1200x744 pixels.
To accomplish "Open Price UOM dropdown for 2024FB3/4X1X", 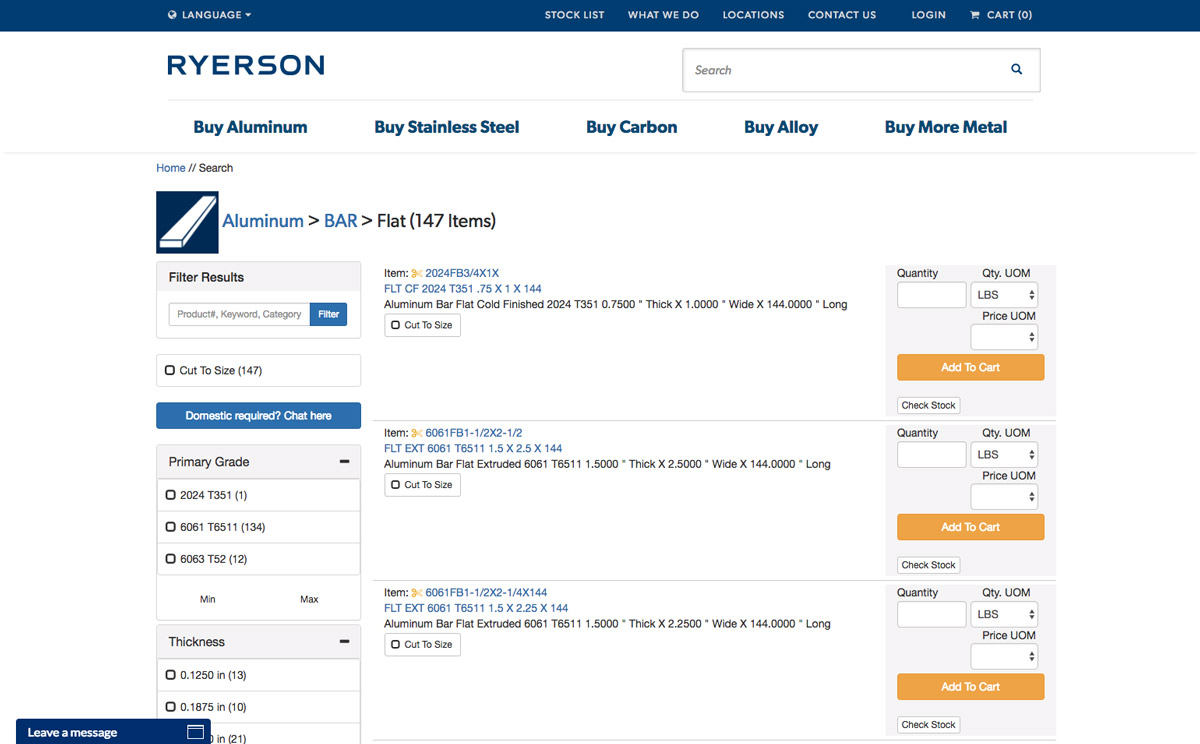I will 1004,337.
